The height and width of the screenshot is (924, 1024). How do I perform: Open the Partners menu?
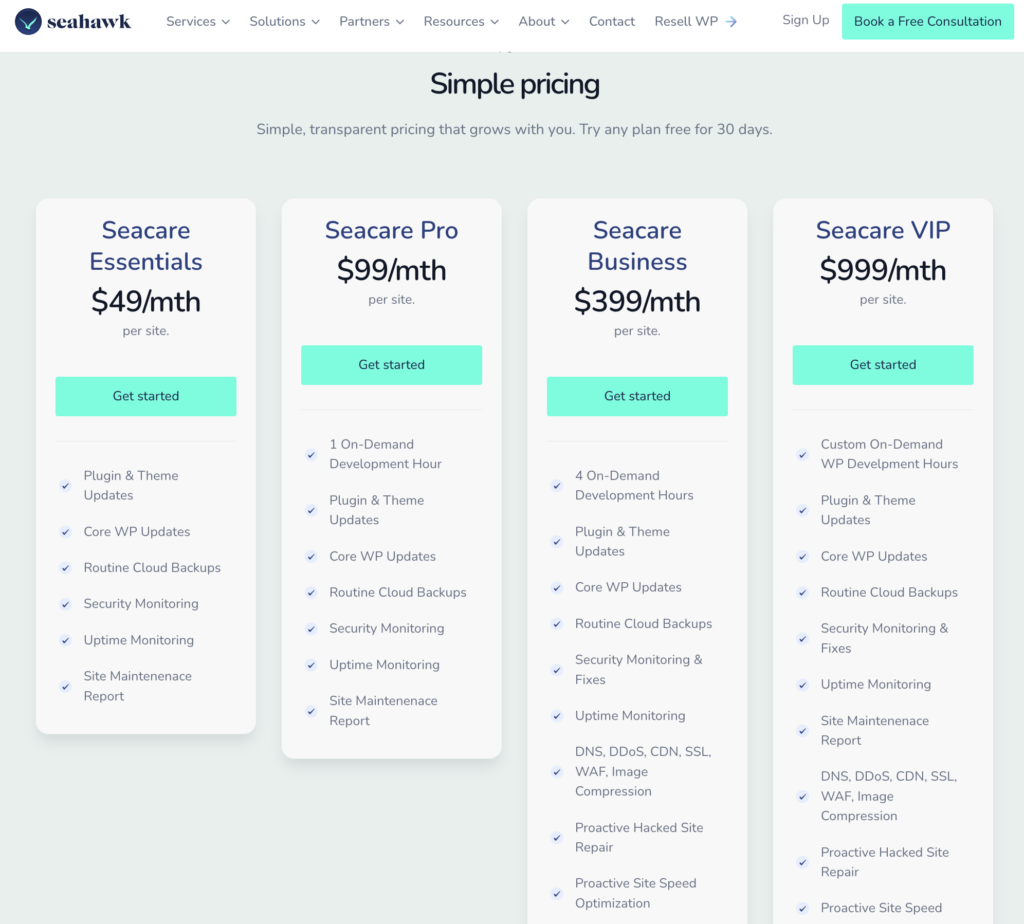pos(371,21)
